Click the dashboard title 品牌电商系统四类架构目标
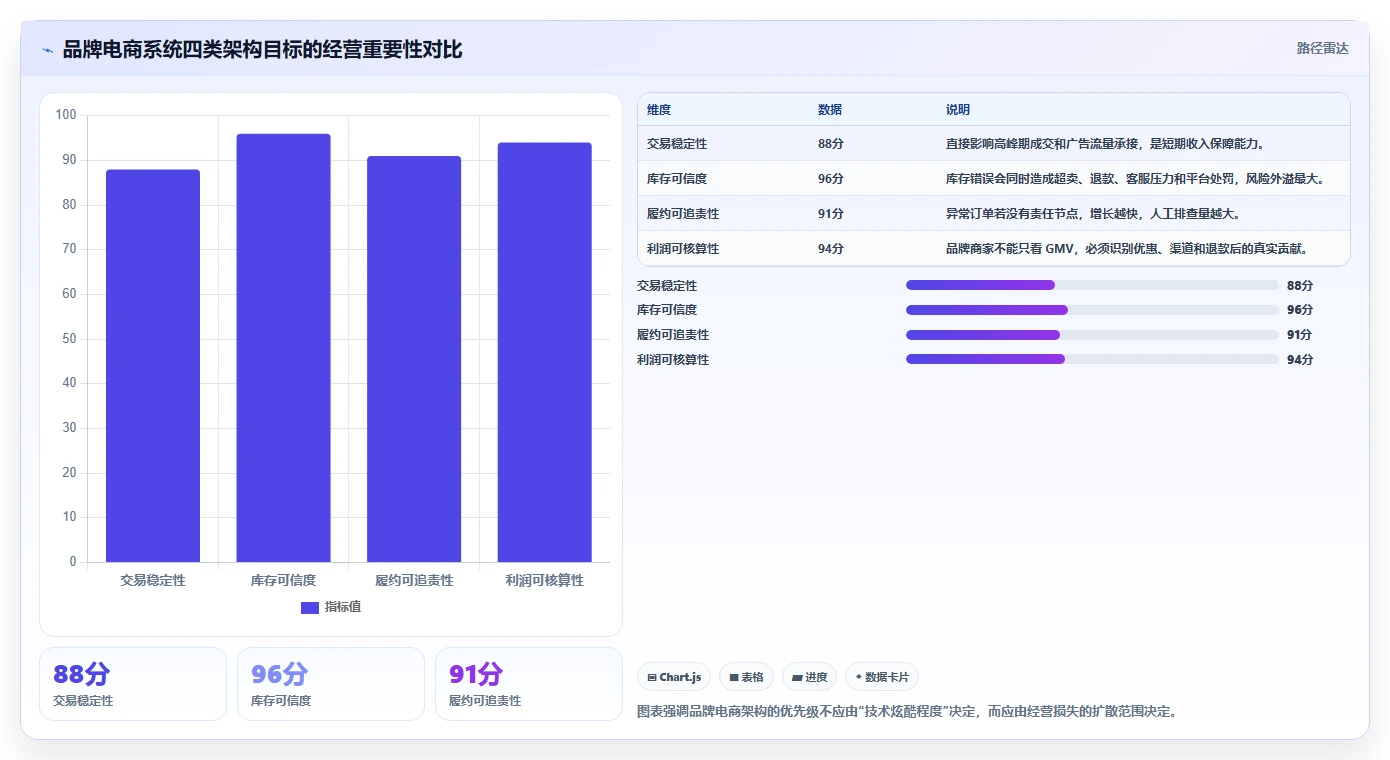The height and width of the screenshot is (760, 1390). click(262, 50)
